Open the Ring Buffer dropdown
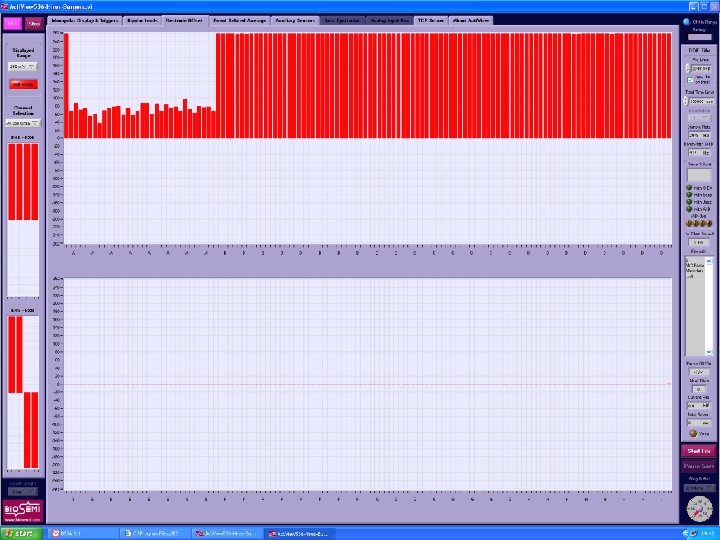Image resolution: width=720 pixels, height=540 pixels. pyautogui.click(x=699, y=488)
